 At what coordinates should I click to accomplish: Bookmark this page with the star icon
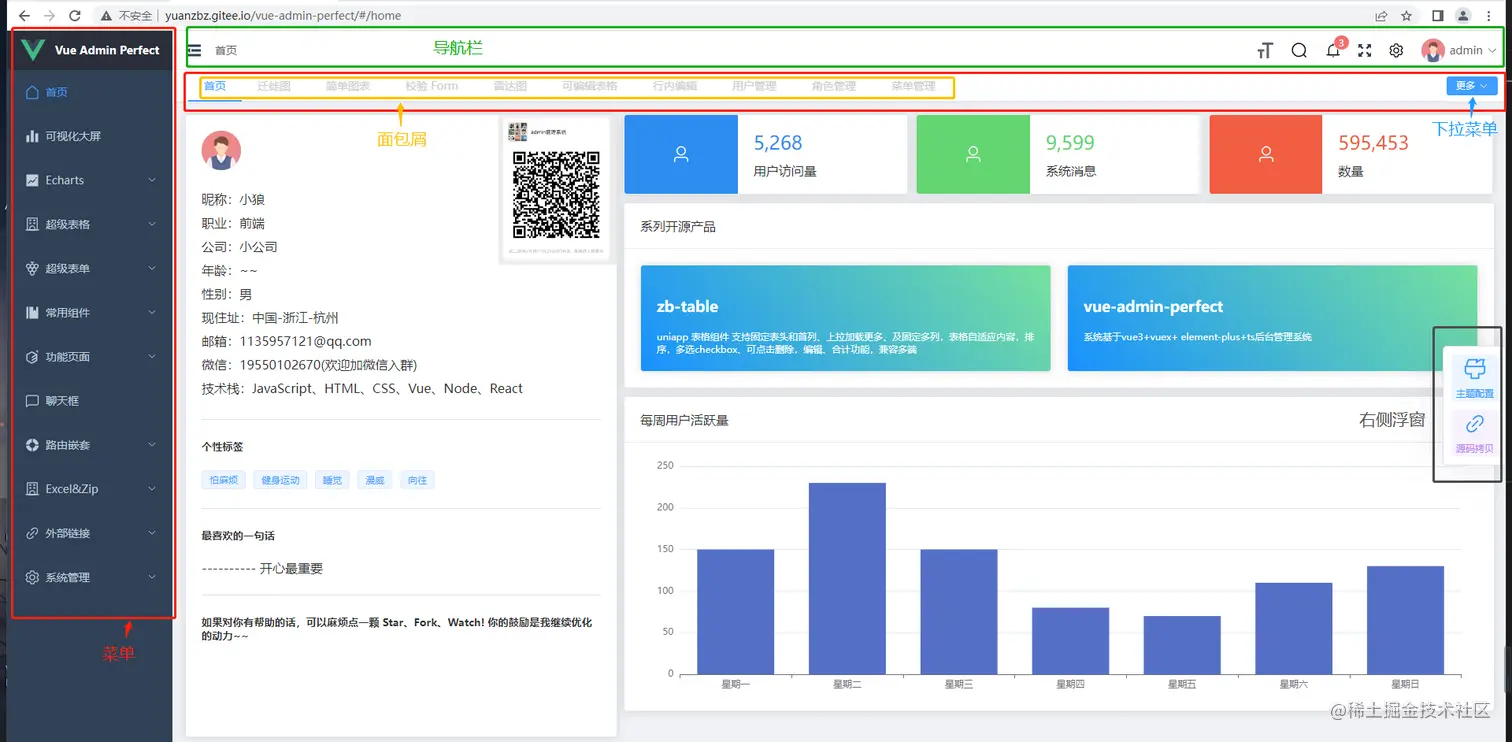[1407, 16]
